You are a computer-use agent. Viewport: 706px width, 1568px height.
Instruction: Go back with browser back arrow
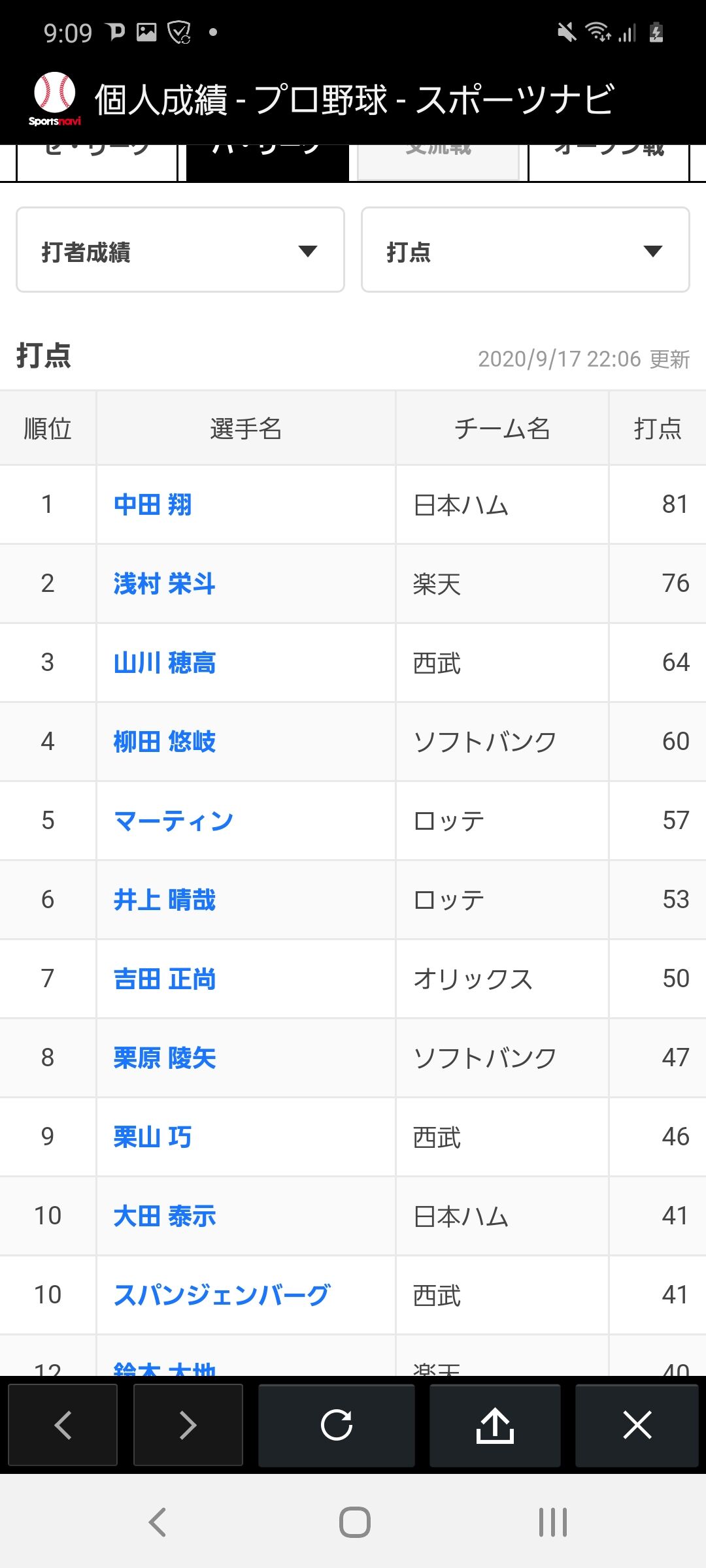[63, 1425]
